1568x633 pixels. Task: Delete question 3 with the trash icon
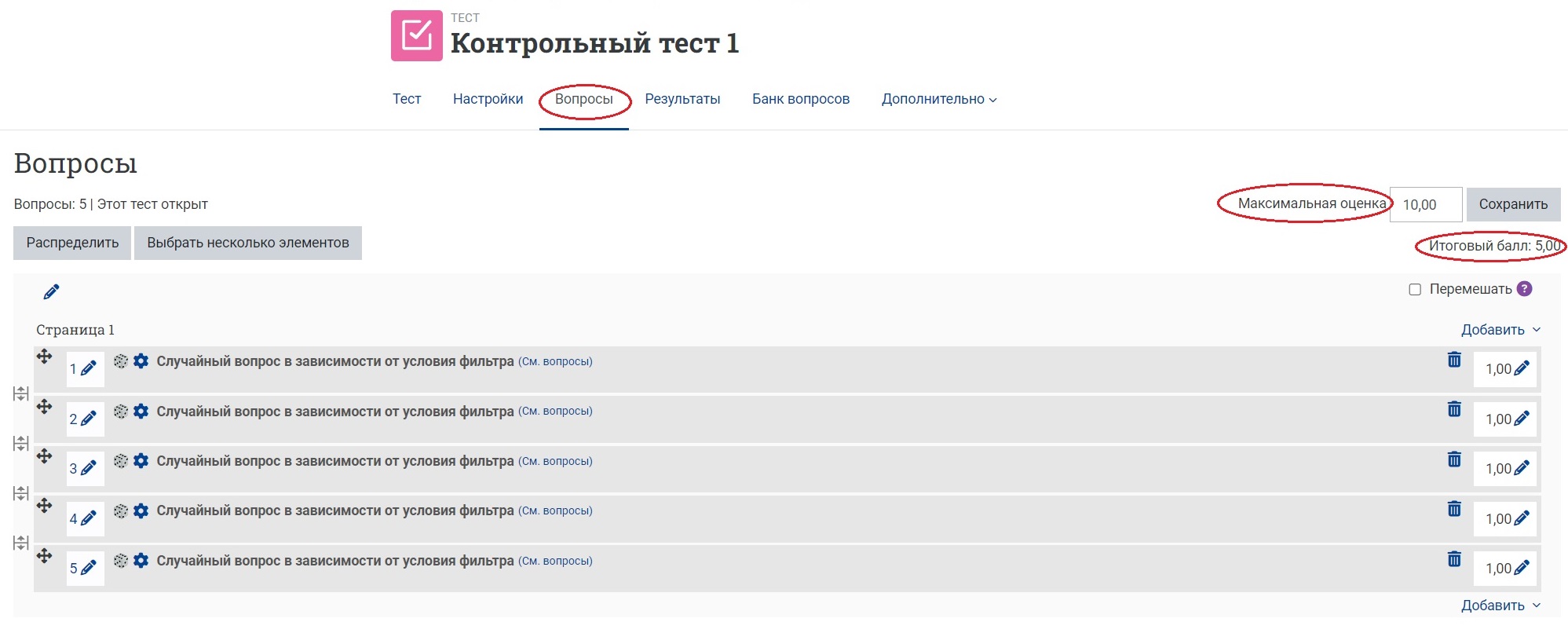(1454, 459)
